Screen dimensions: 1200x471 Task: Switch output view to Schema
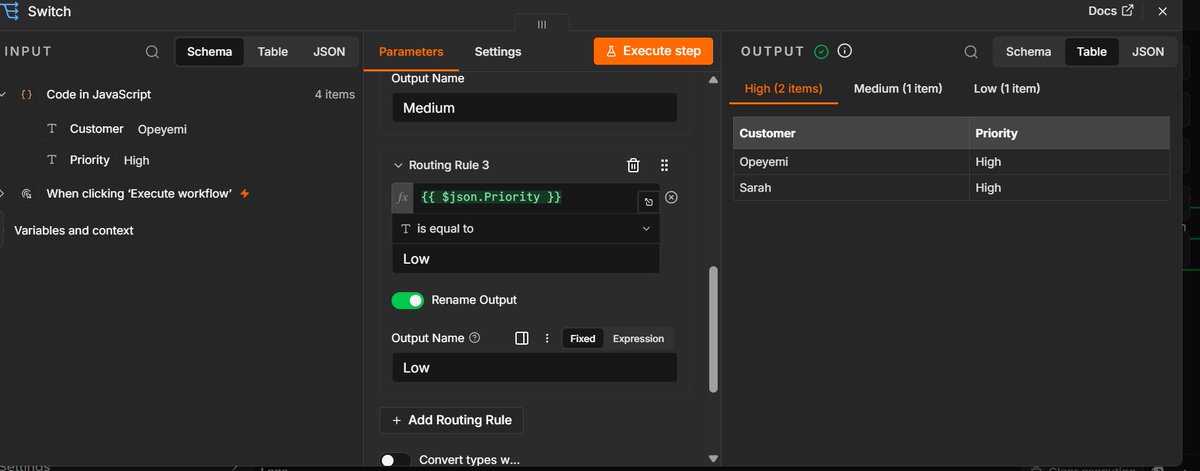tap(1028, 52)
